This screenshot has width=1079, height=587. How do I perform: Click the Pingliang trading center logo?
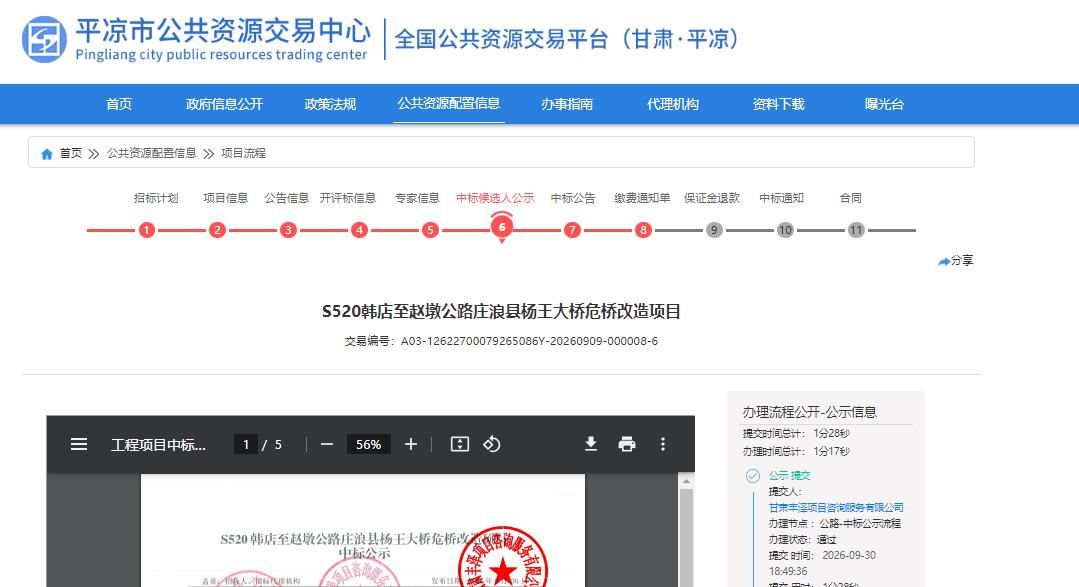coord(45,39)
